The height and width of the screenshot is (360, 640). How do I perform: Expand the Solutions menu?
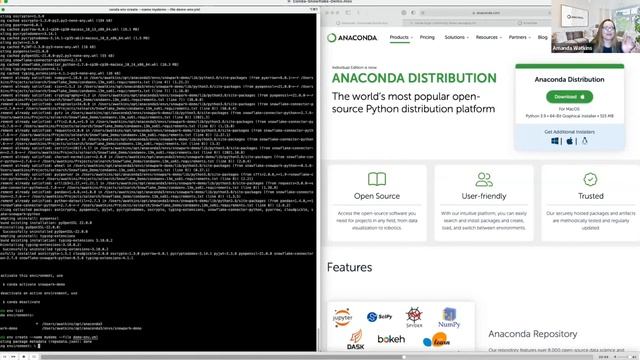456,37
